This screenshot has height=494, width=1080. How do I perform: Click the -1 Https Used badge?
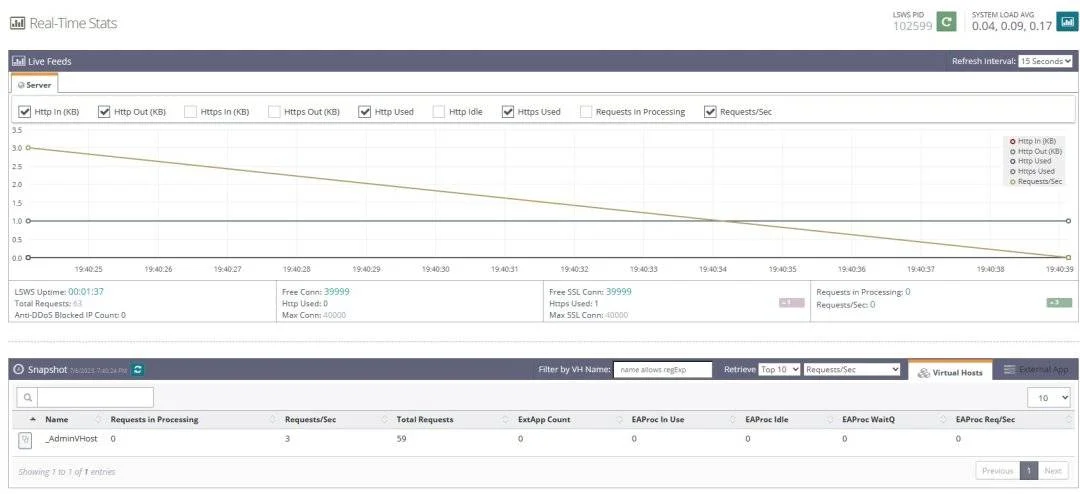click(x=791, y=302)
